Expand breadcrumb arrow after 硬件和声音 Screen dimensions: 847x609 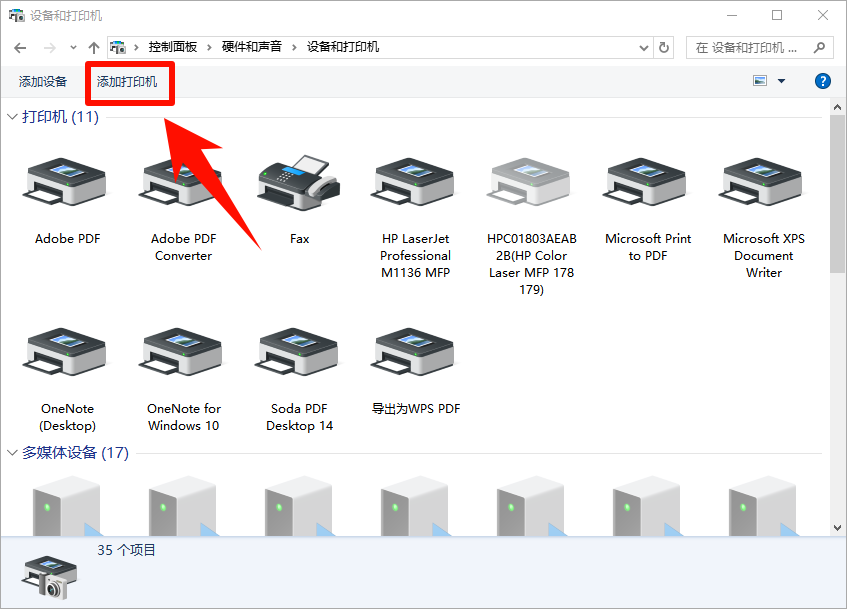point(294,48)
